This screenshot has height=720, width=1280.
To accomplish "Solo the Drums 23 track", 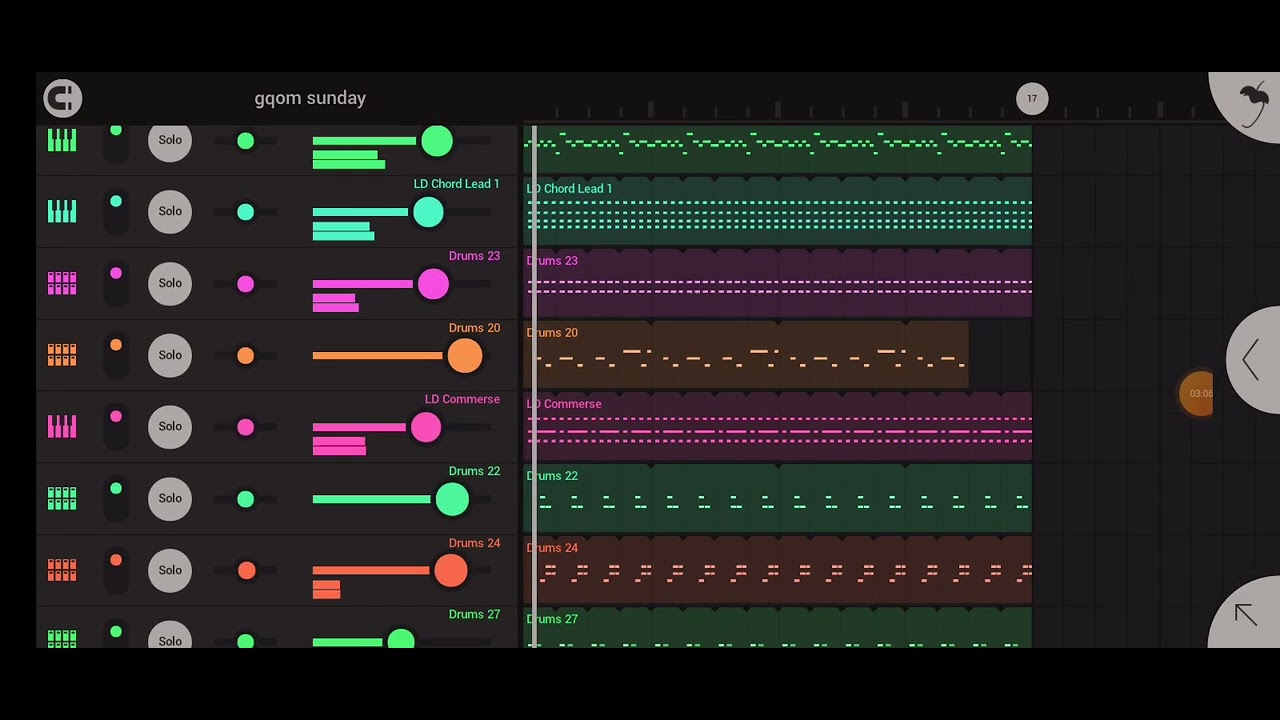I will tap(170, 283).
